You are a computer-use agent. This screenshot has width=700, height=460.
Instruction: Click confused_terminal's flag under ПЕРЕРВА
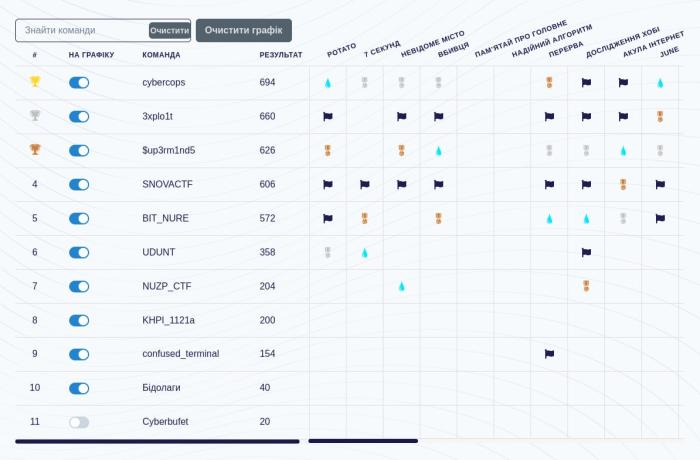point(549,354)
